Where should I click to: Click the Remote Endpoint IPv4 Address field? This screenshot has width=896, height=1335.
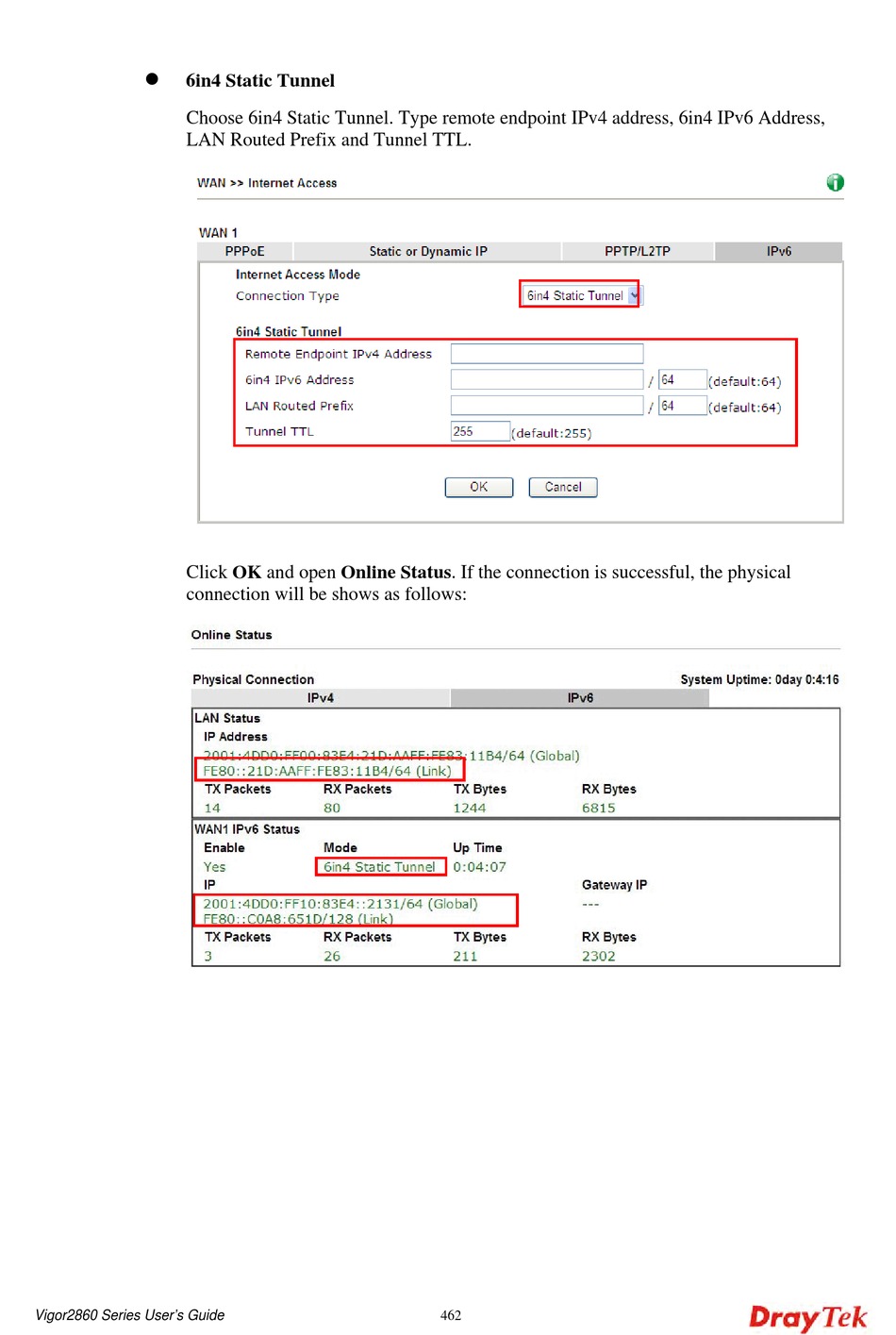(546, 354)
